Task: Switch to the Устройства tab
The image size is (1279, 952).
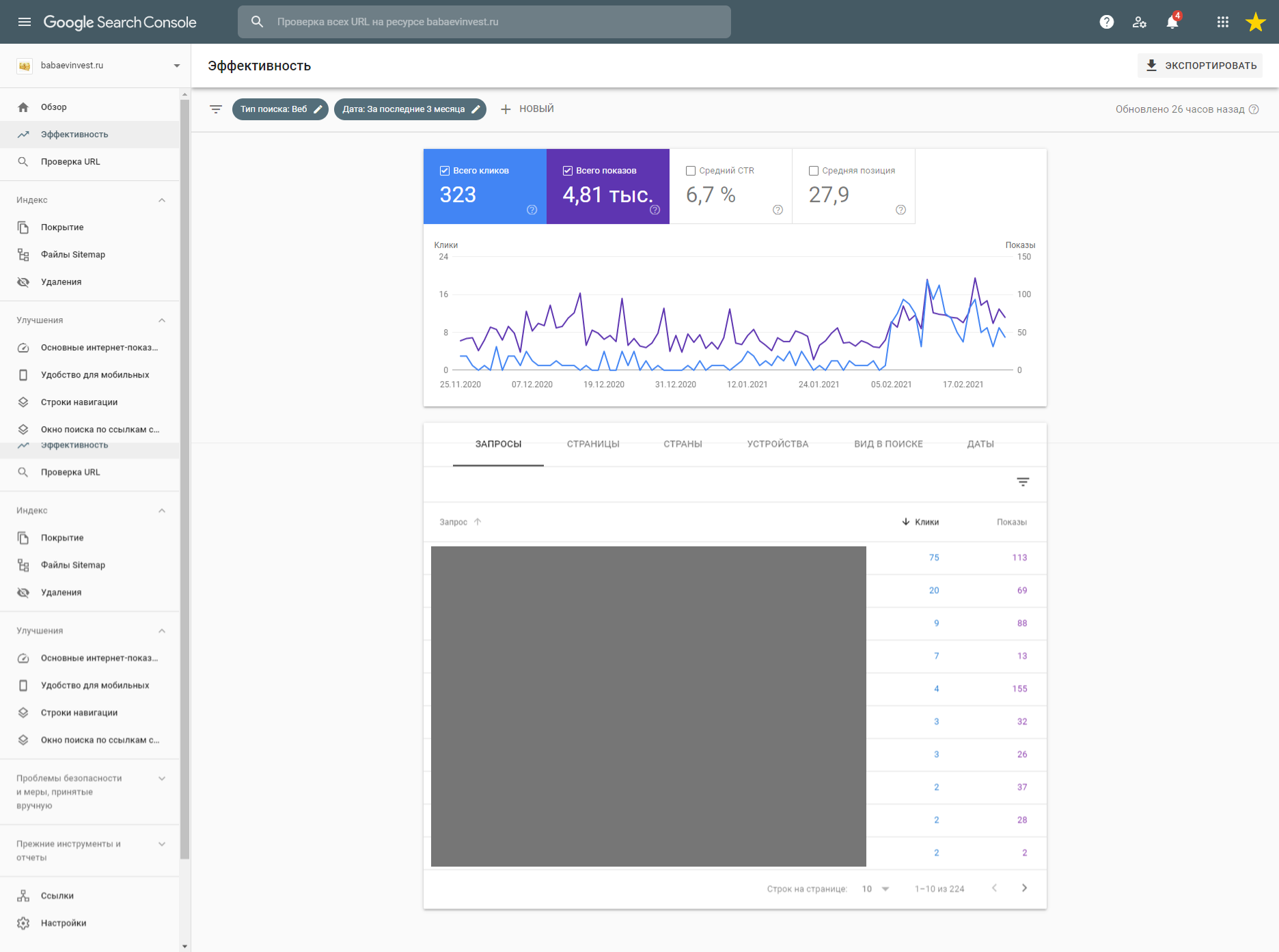Action: [x=778, y=444]
